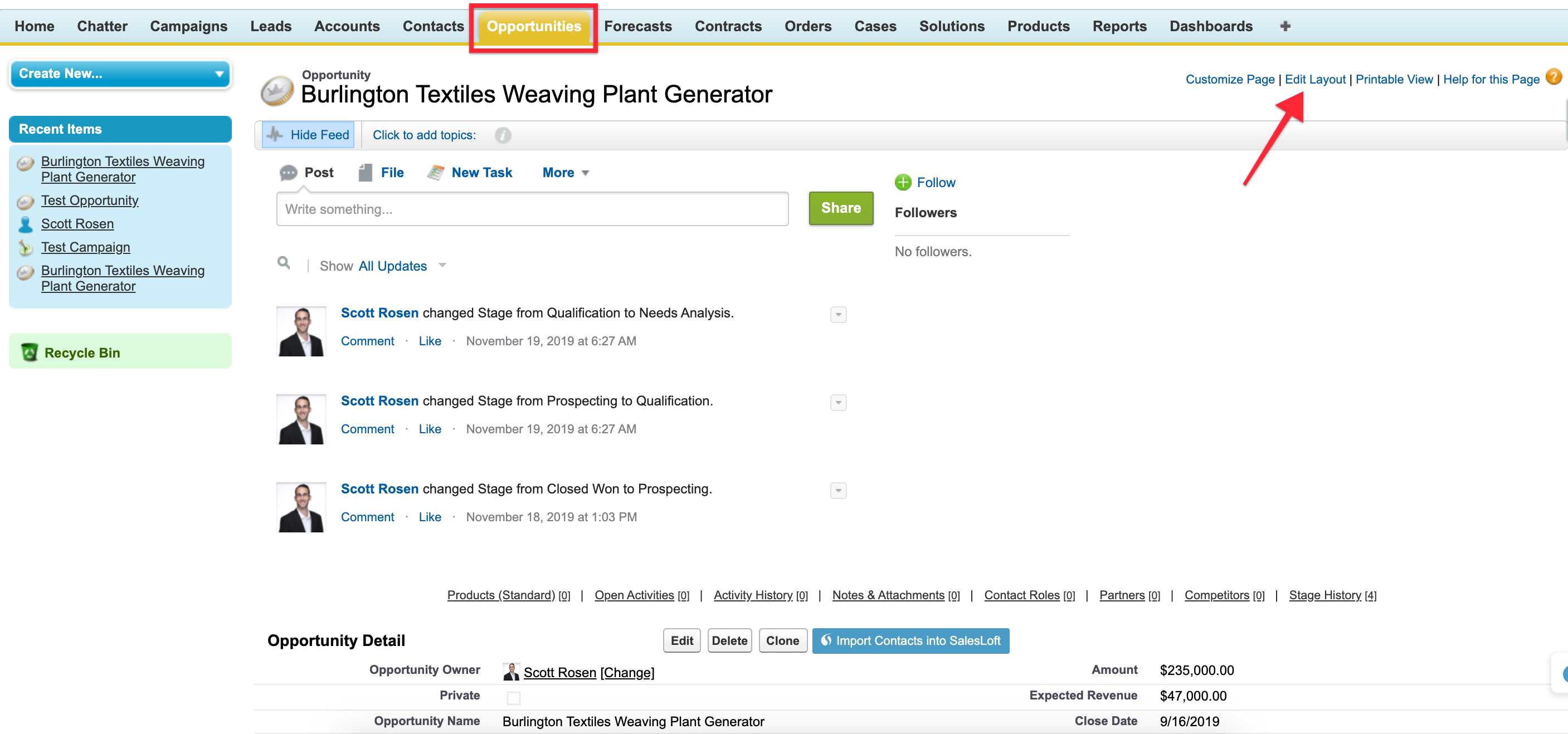Open the Leads tab

click(271, 26)
